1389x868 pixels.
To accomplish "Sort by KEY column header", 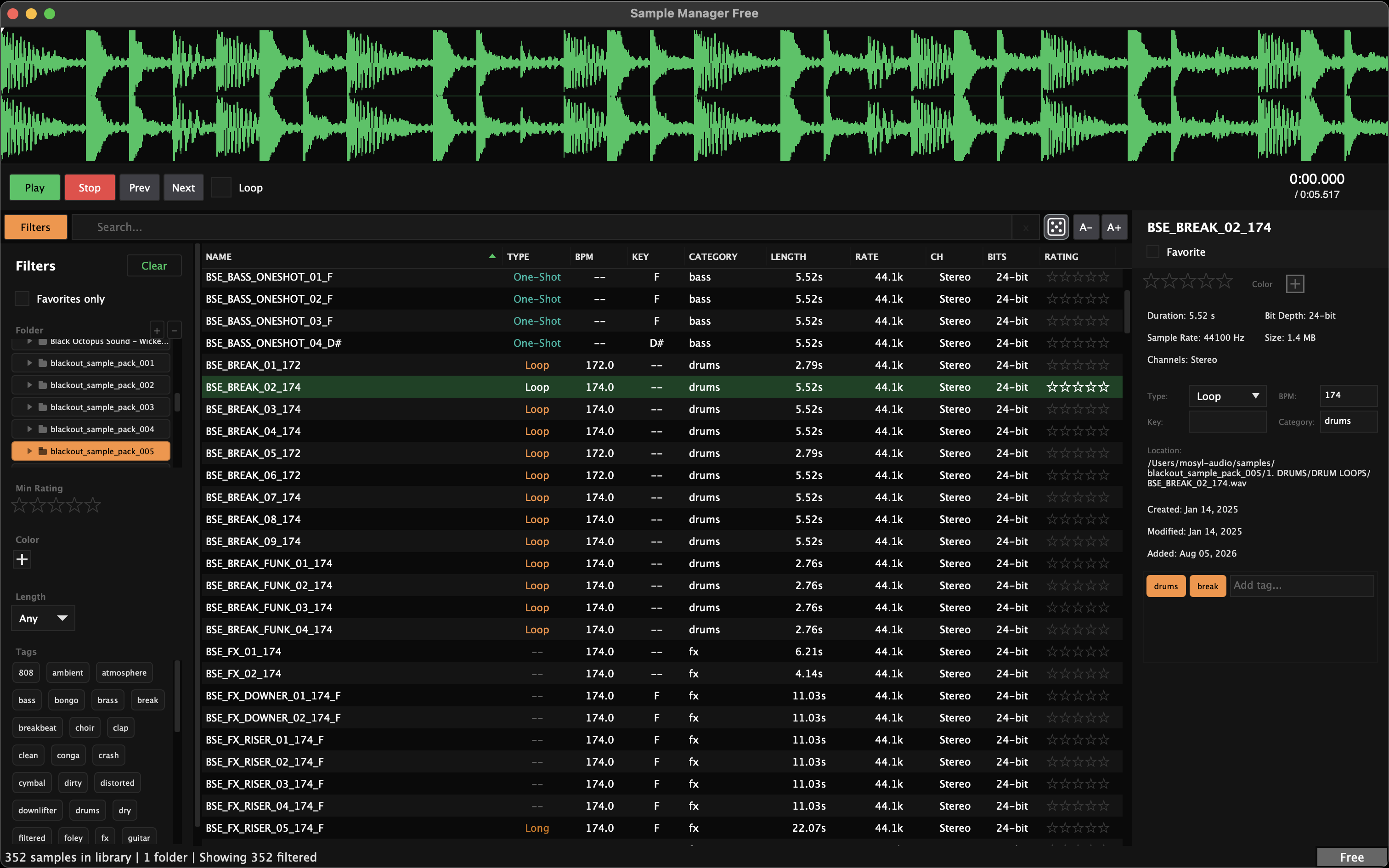I will coord(640,257).
